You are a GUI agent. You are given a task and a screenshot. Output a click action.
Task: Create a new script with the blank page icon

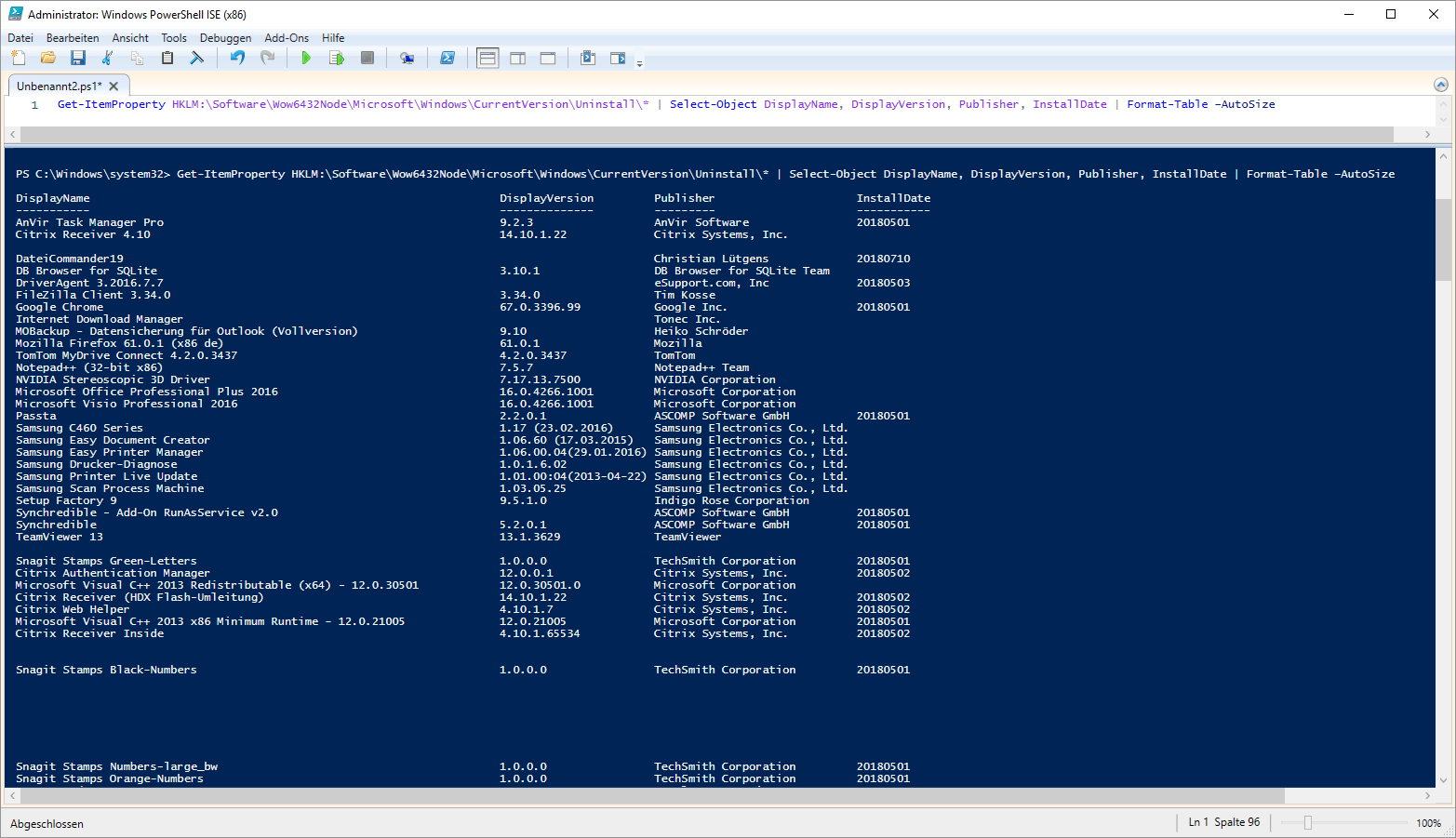tap(19, 58)
